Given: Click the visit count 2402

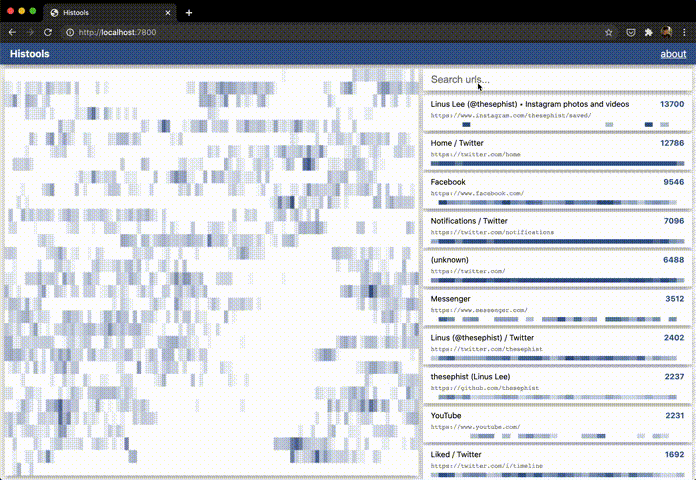Looking at the screenshot, I should click(x=674, y=337).
